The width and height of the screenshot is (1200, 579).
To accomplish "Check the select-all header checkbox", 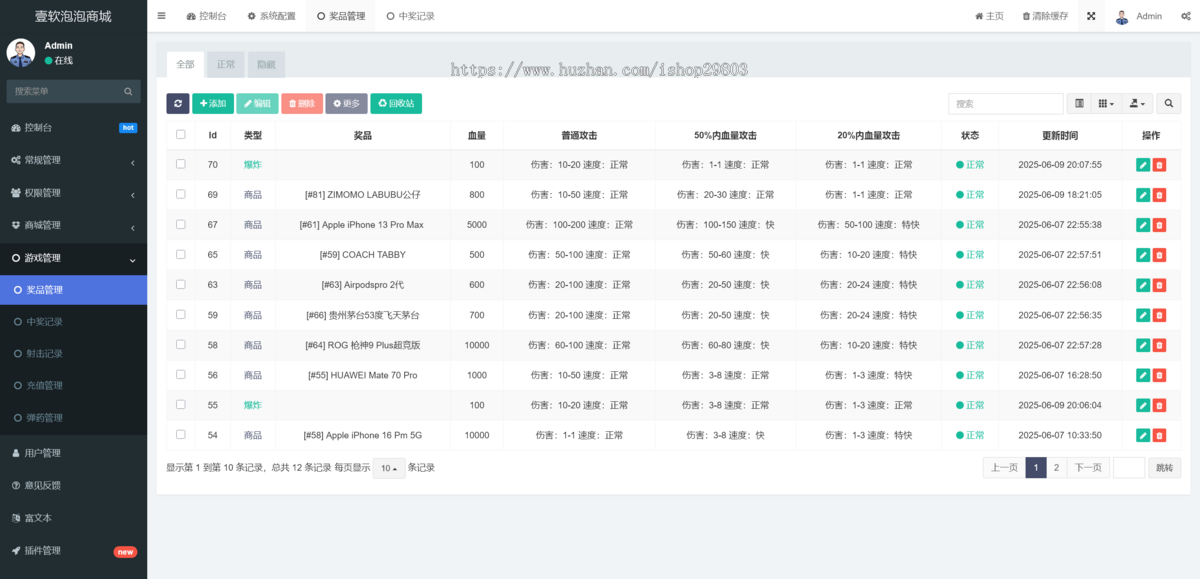I will 181,134.
